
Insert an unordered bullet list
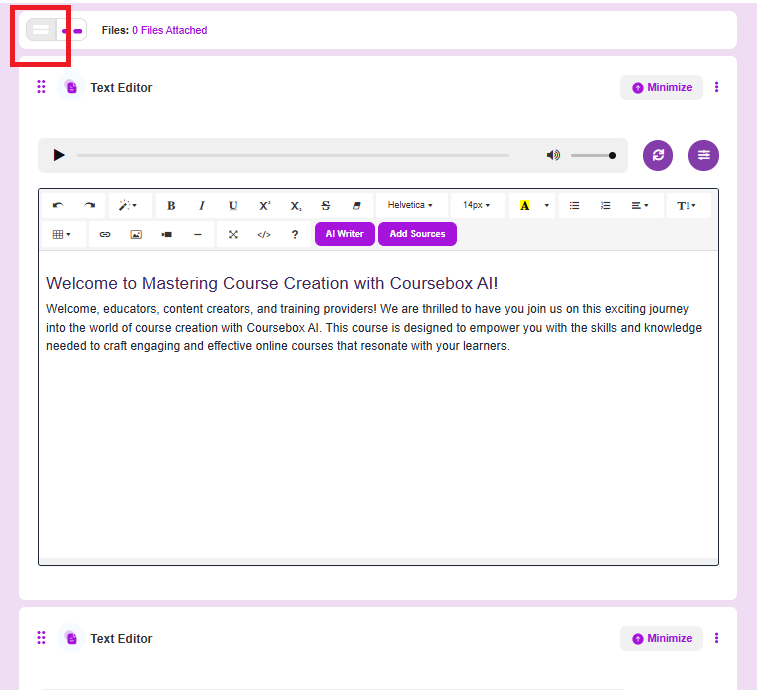click(574, 206)
